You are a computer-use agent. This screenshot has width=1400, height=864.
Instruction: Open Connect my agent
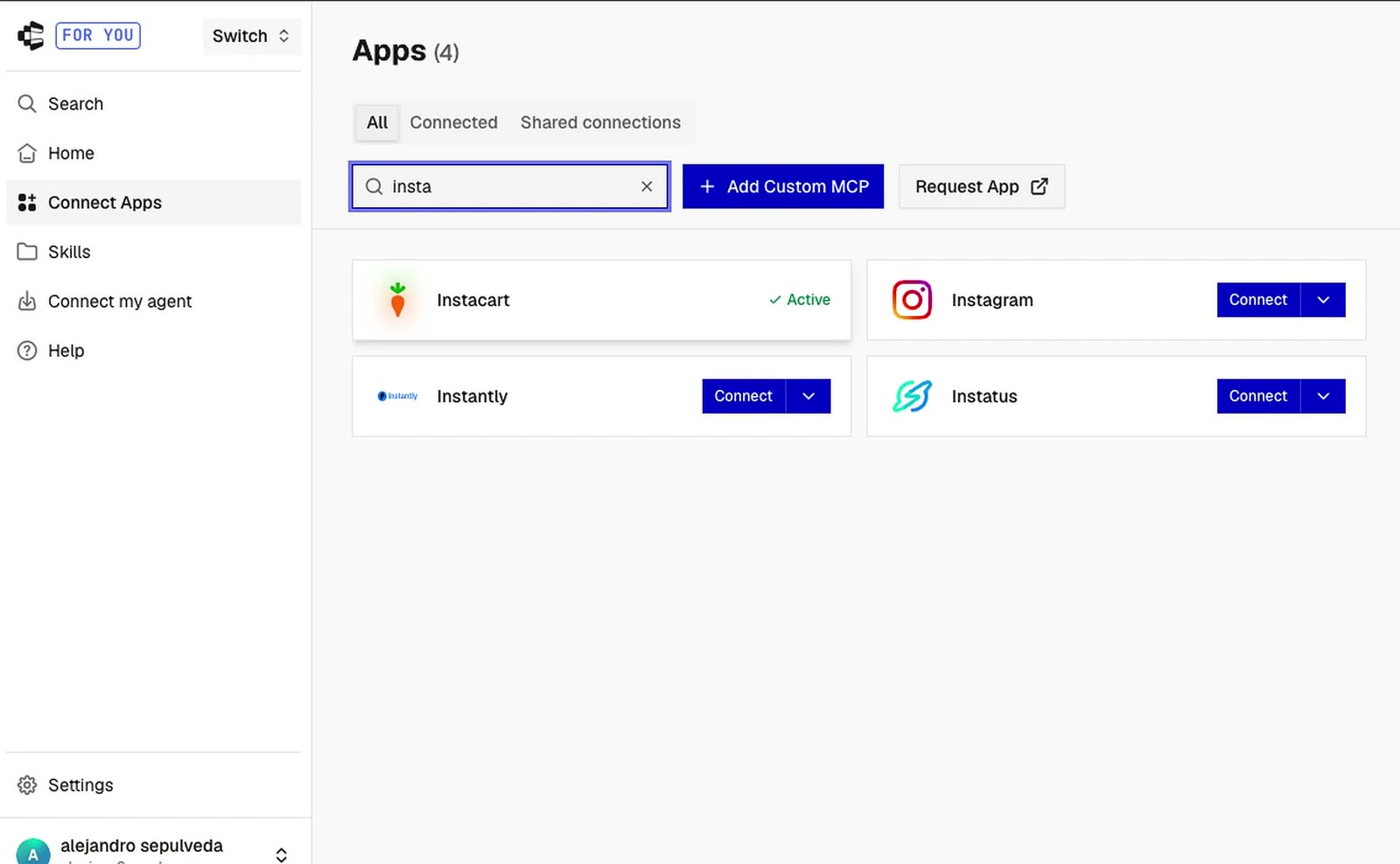(153, 302)
